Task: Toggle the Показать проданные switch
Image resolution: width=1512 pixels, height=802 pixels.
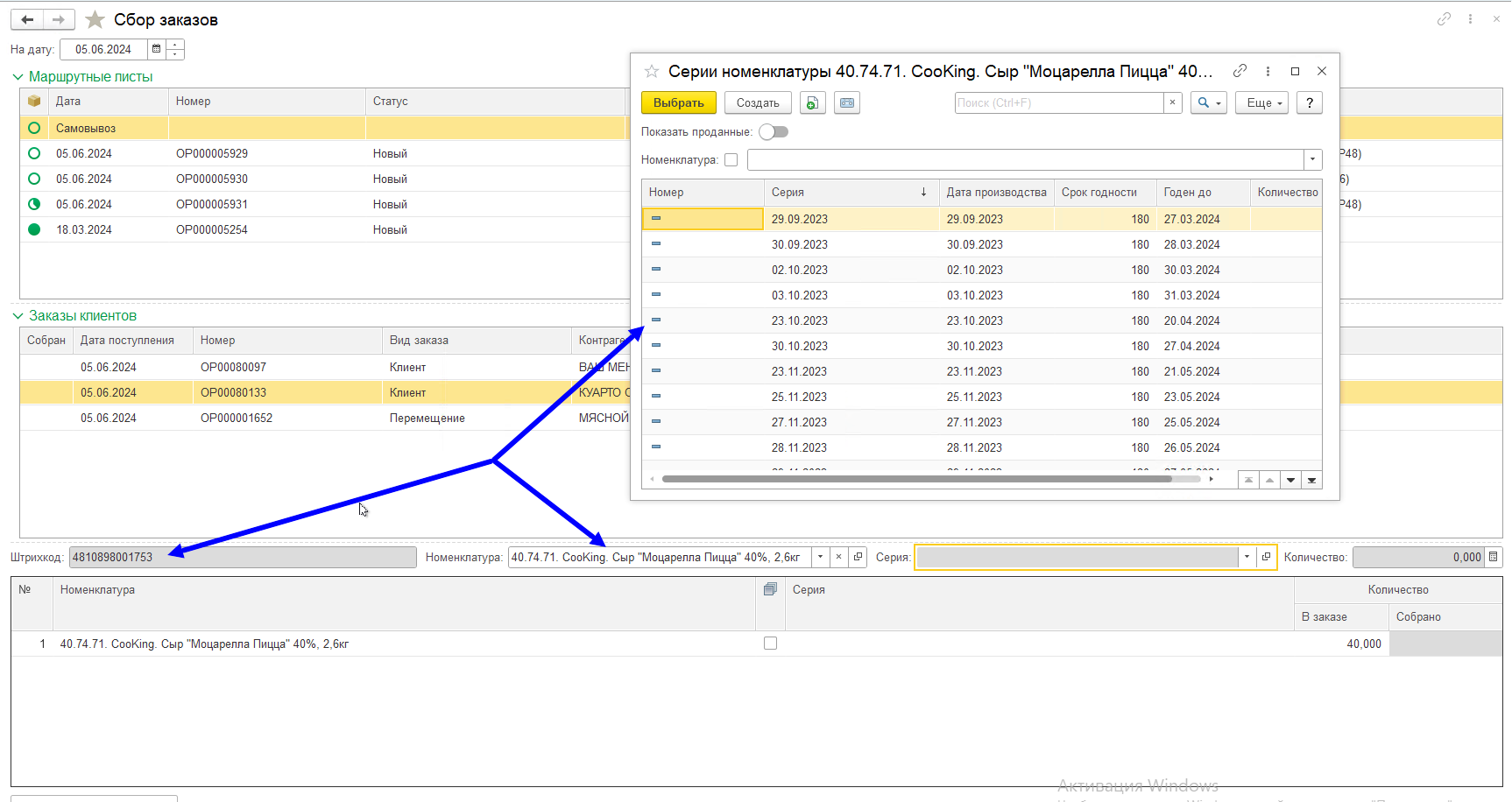Action: click(774, 131)
